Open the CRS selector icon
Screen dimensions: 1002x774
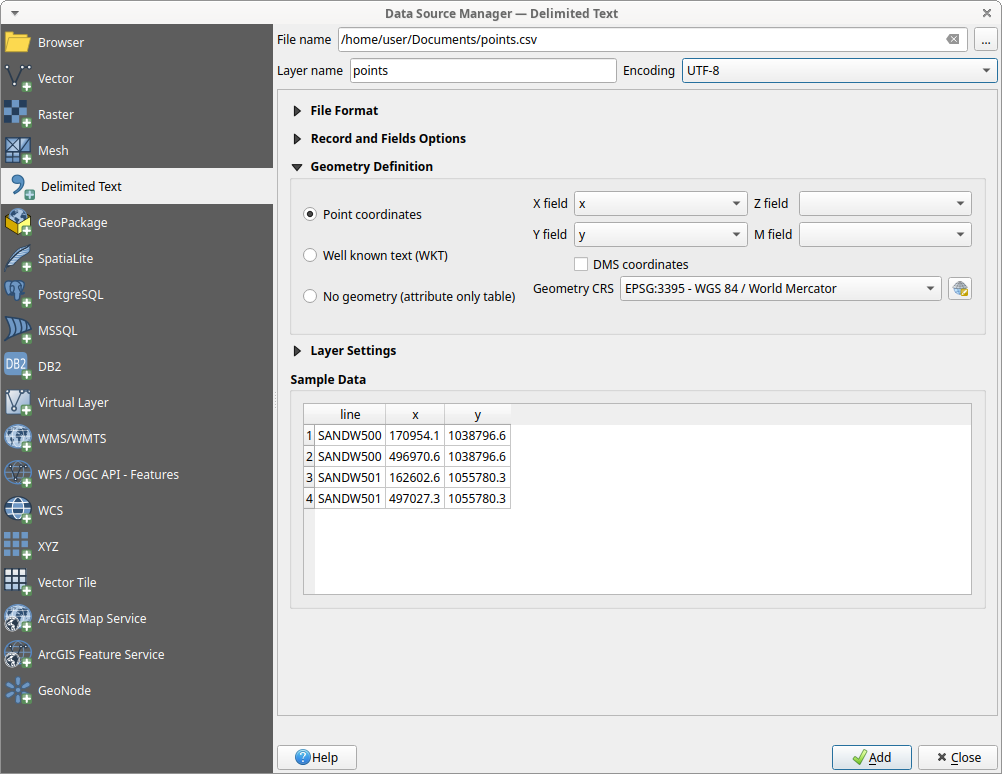[959, 288]
